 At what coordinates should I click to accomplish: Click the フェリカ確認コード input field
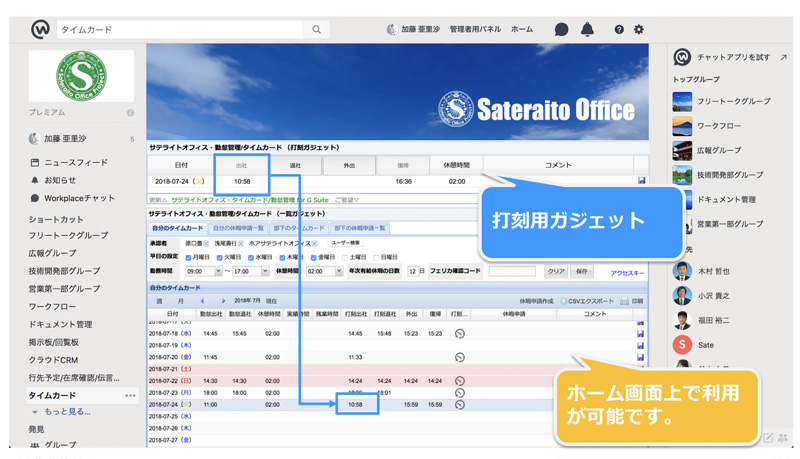(512, 271)
